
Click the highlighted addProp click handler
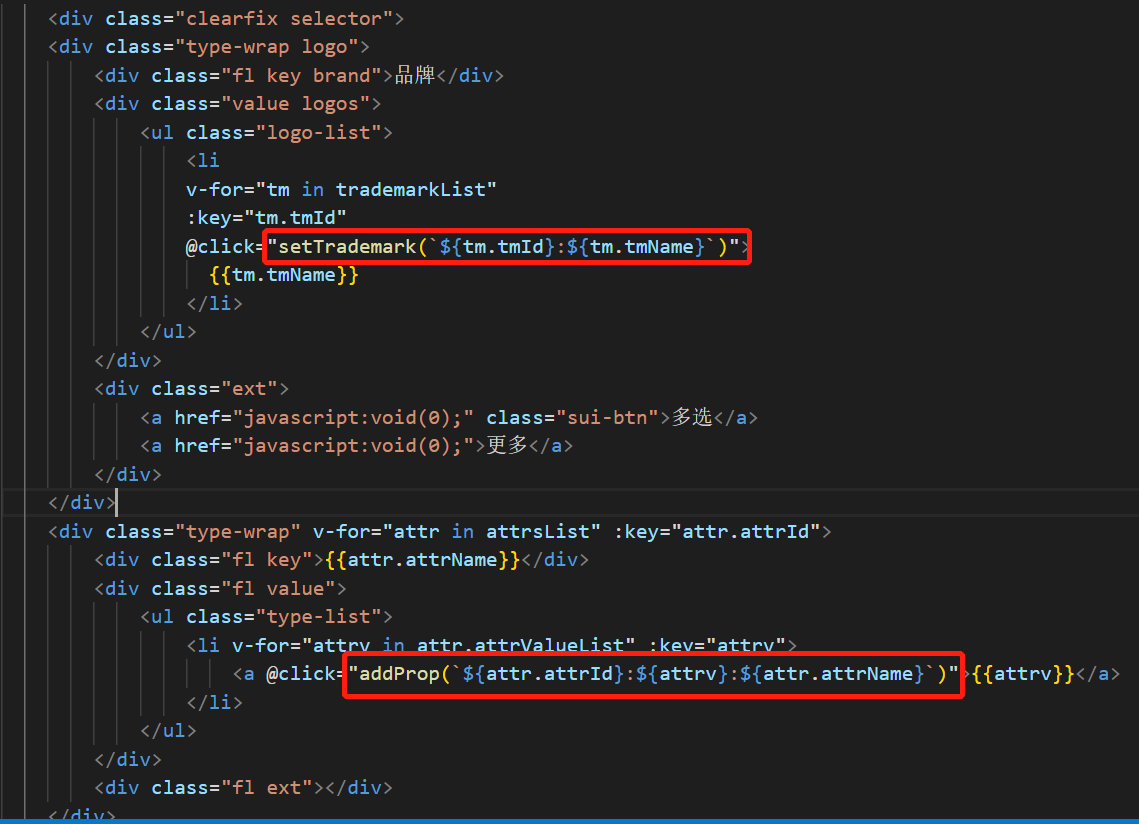coord(652,673)
